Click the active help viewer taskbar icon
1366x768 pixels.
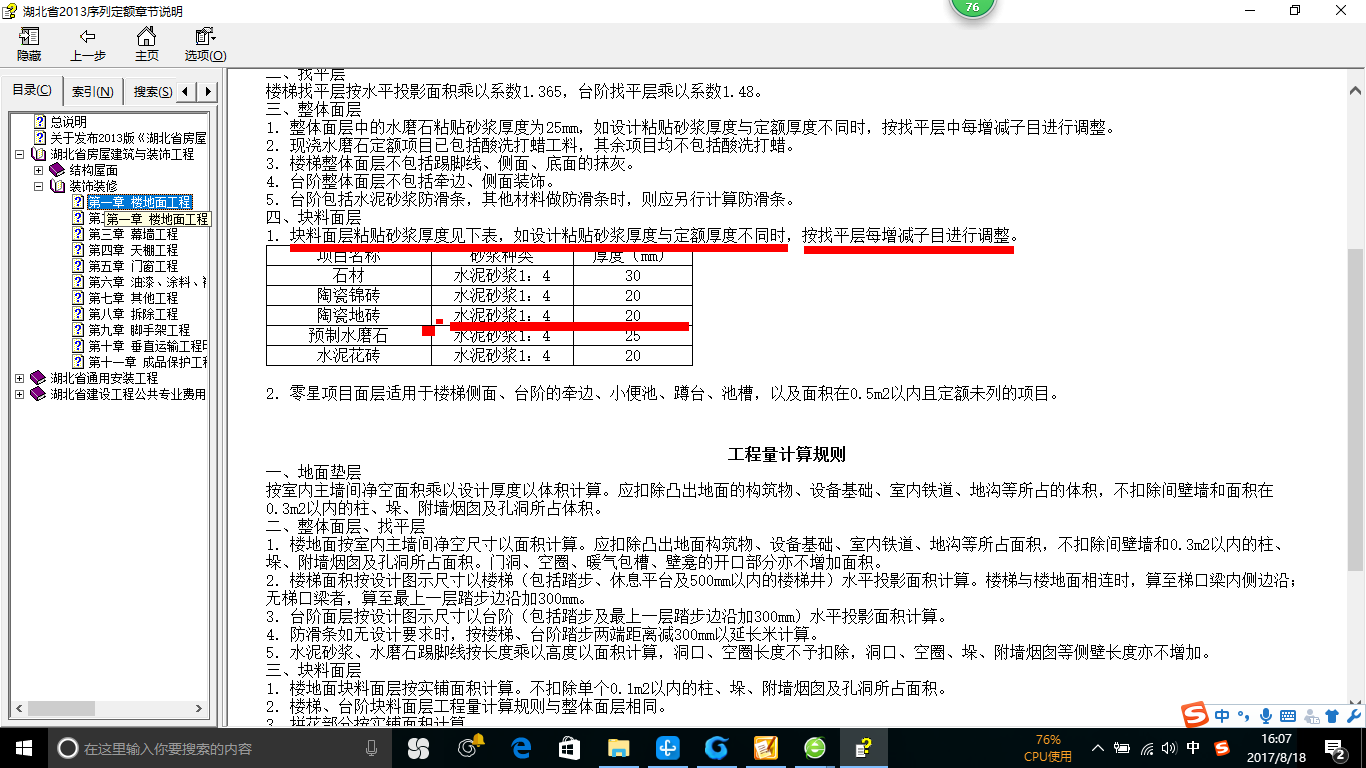tap(863, 747)
